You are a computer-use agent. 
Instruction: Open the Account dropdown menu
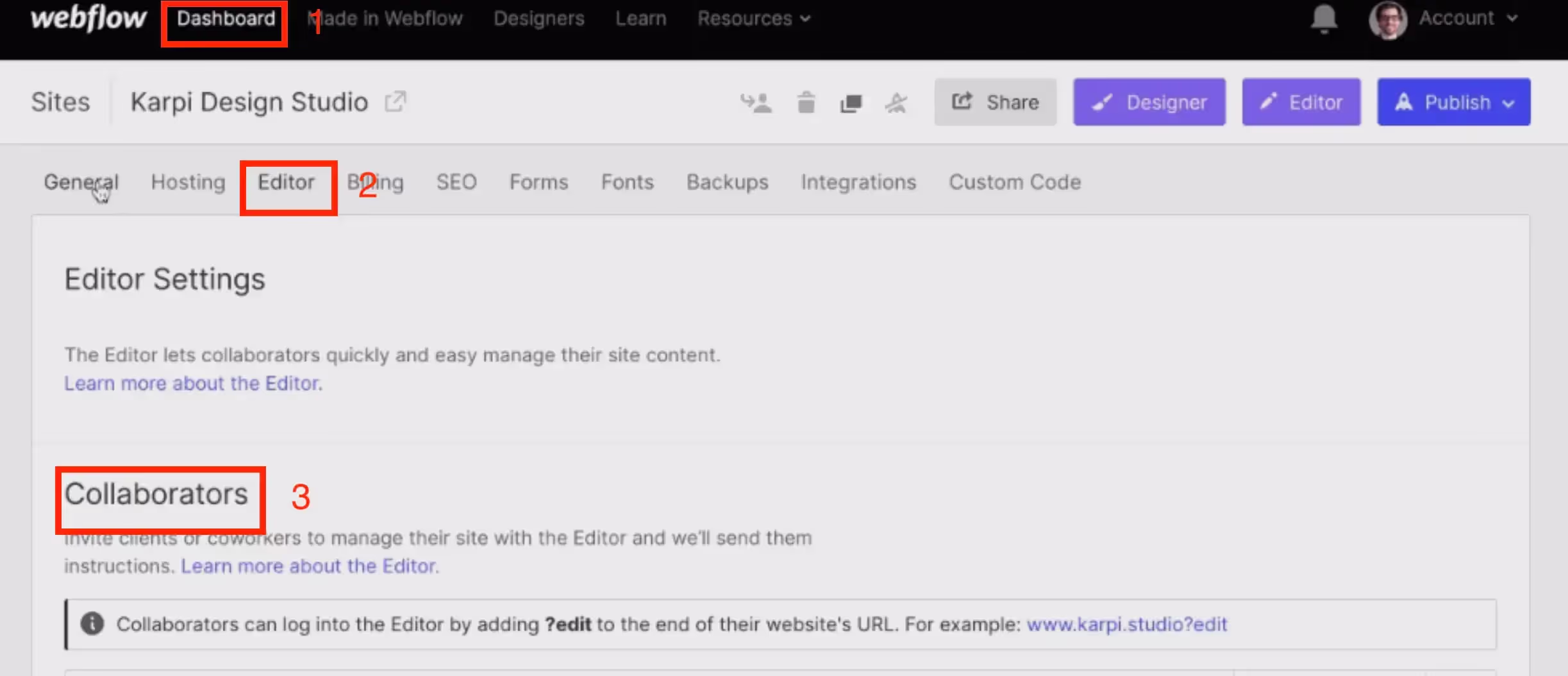pos(1467,18)
